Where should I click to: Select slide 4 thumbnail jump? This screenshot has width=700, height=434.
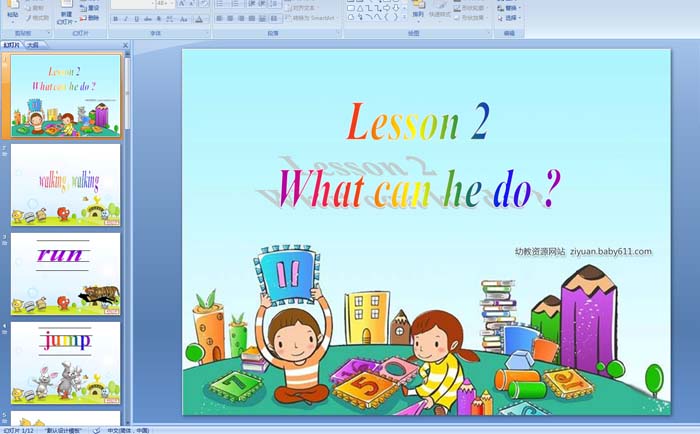tap(66, 363)
